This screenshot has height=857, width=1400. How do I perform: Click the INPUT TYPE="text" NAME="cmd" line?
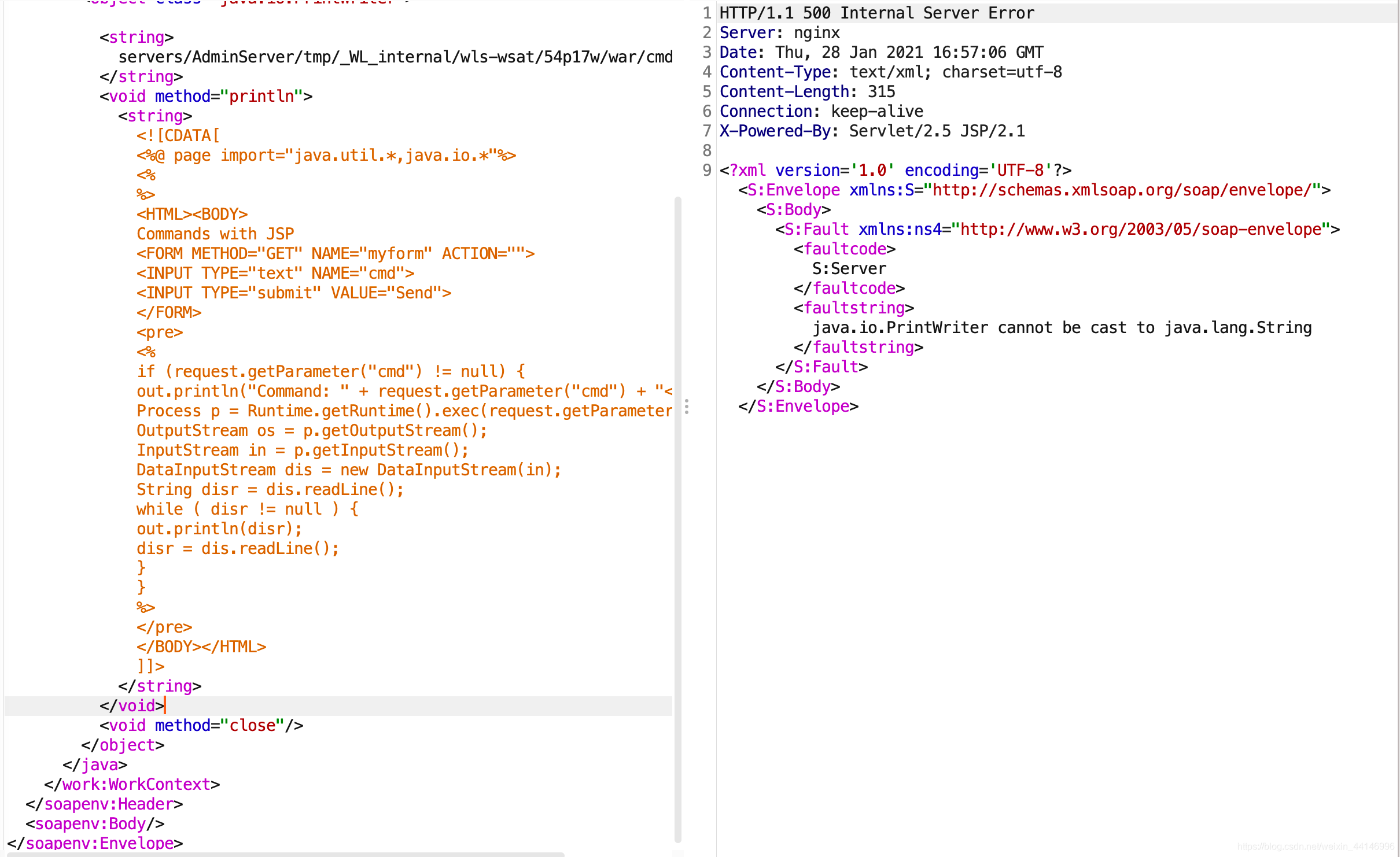coord(275,273)
